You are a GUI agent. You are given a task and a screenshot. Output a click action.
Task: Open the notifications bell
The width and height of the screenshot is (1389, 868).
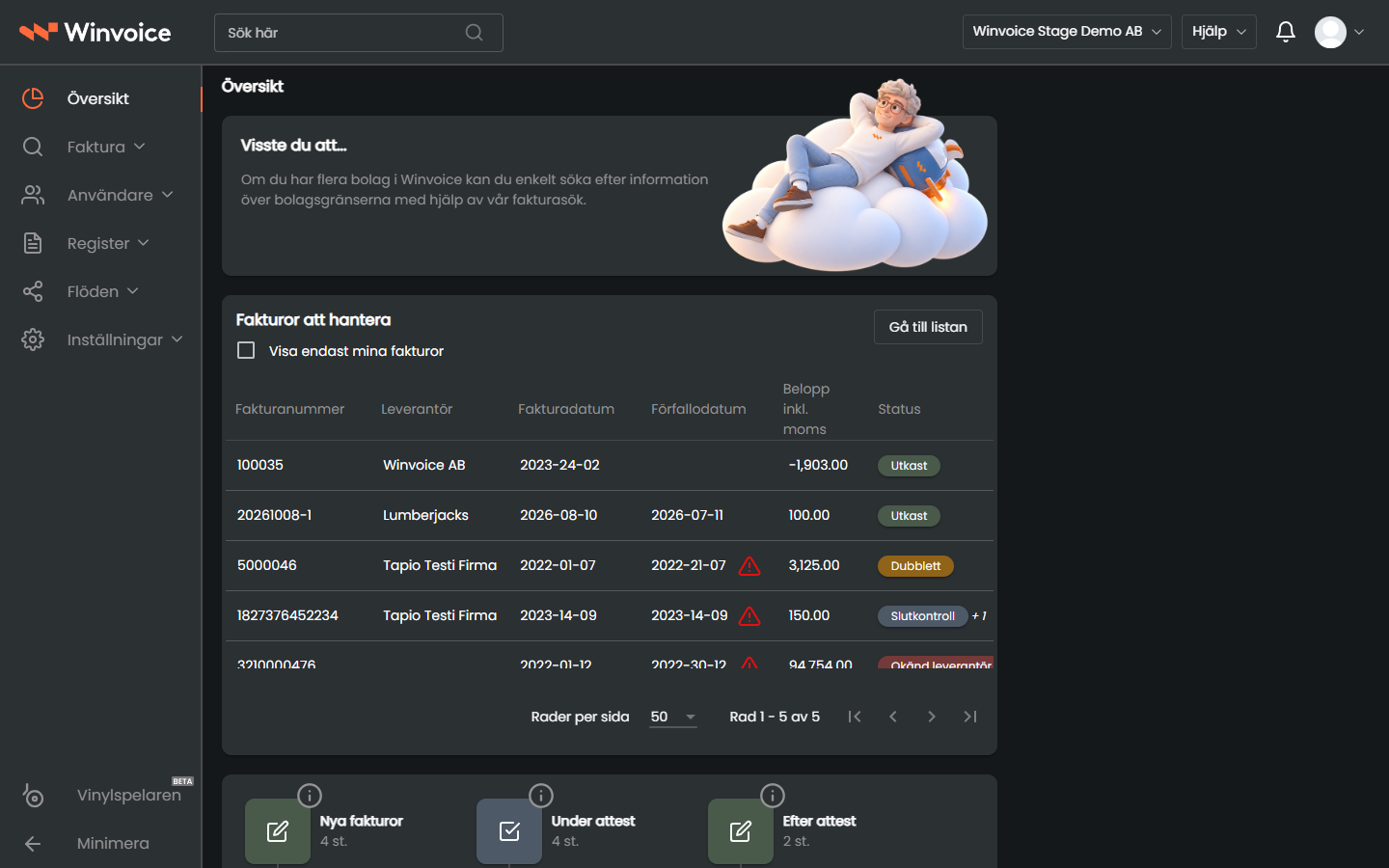tap(1285, 32)
